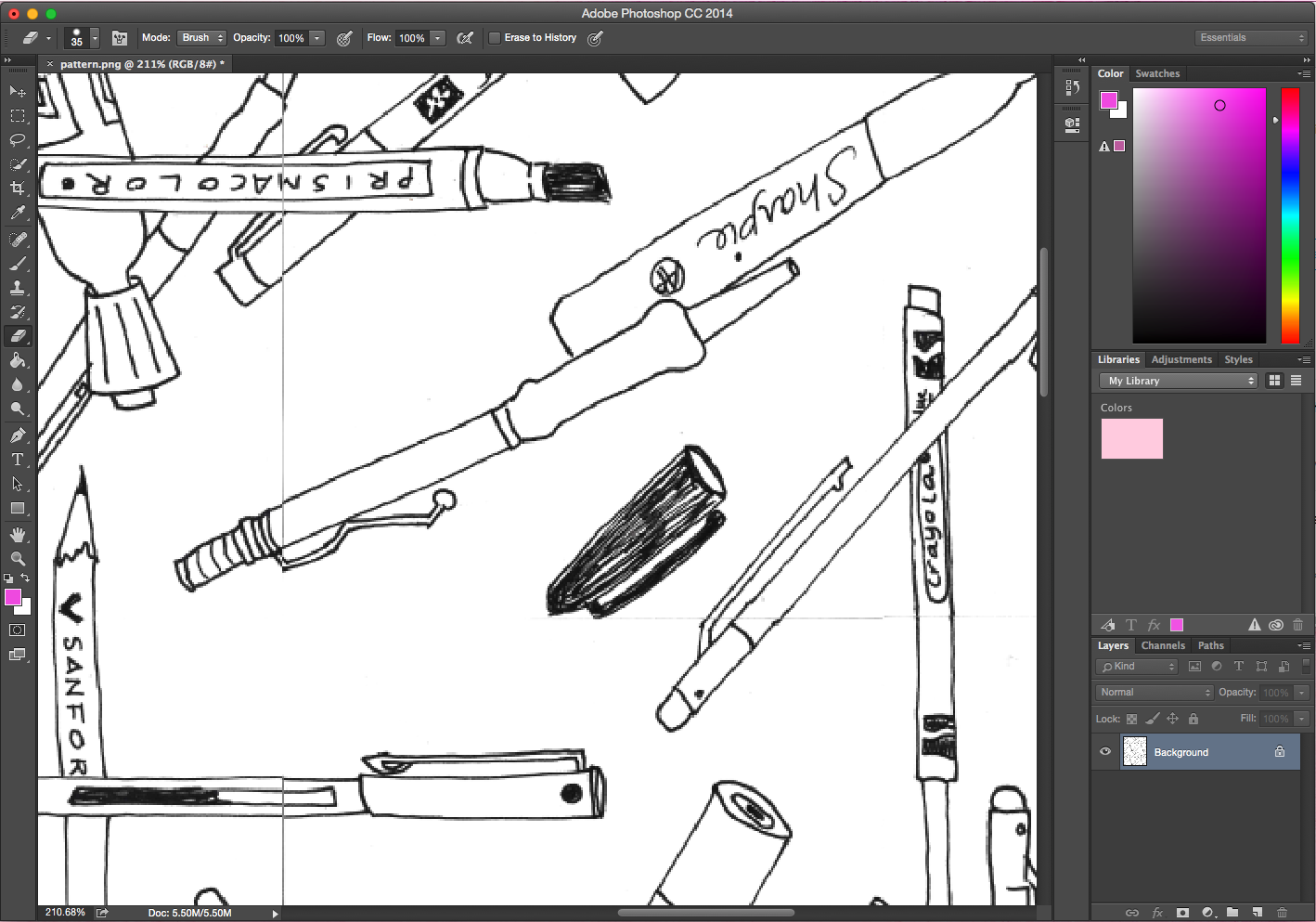Viewport: 1316px width, 922px height.
Task: Click the Add layer style fx icon
Action: [1156, 914]
